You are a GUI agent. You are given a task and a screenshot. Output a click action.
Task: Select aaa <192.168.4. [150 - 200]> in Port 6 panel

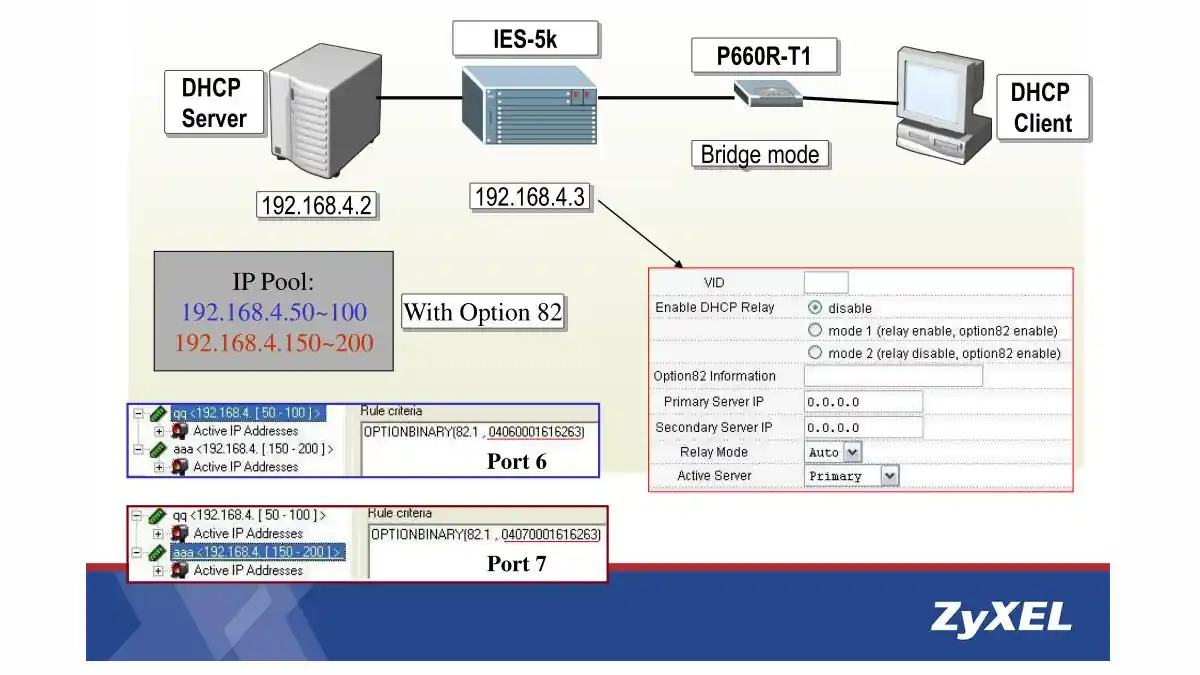(x=253, y=450)
